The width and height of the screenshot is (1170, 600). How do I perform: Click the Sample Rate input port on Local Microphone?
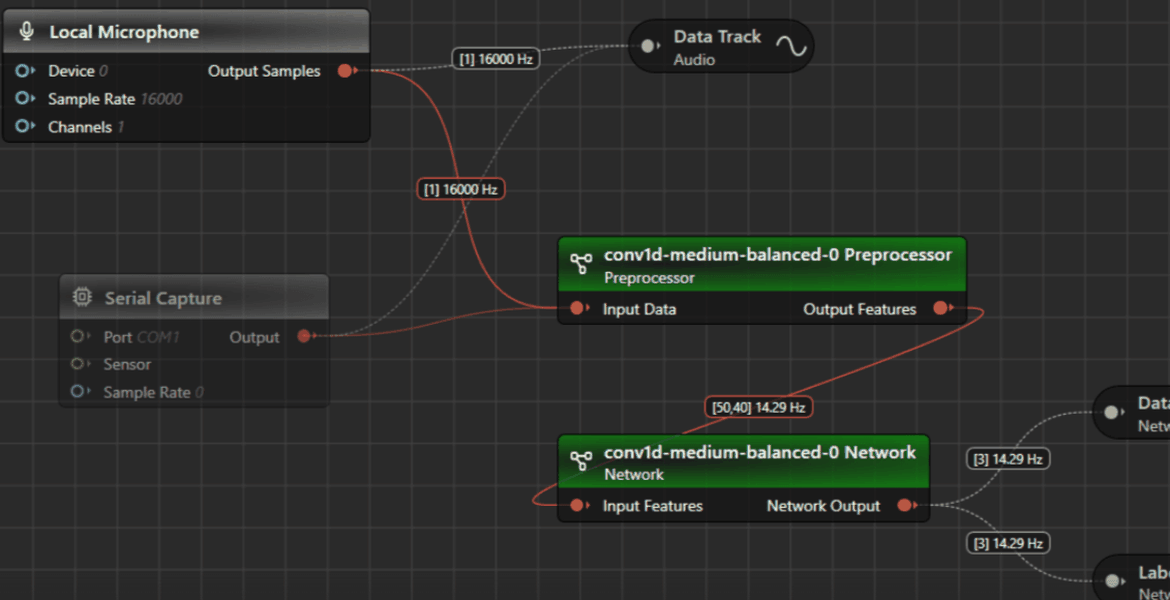pyautogui.click(x=25, y=99)
